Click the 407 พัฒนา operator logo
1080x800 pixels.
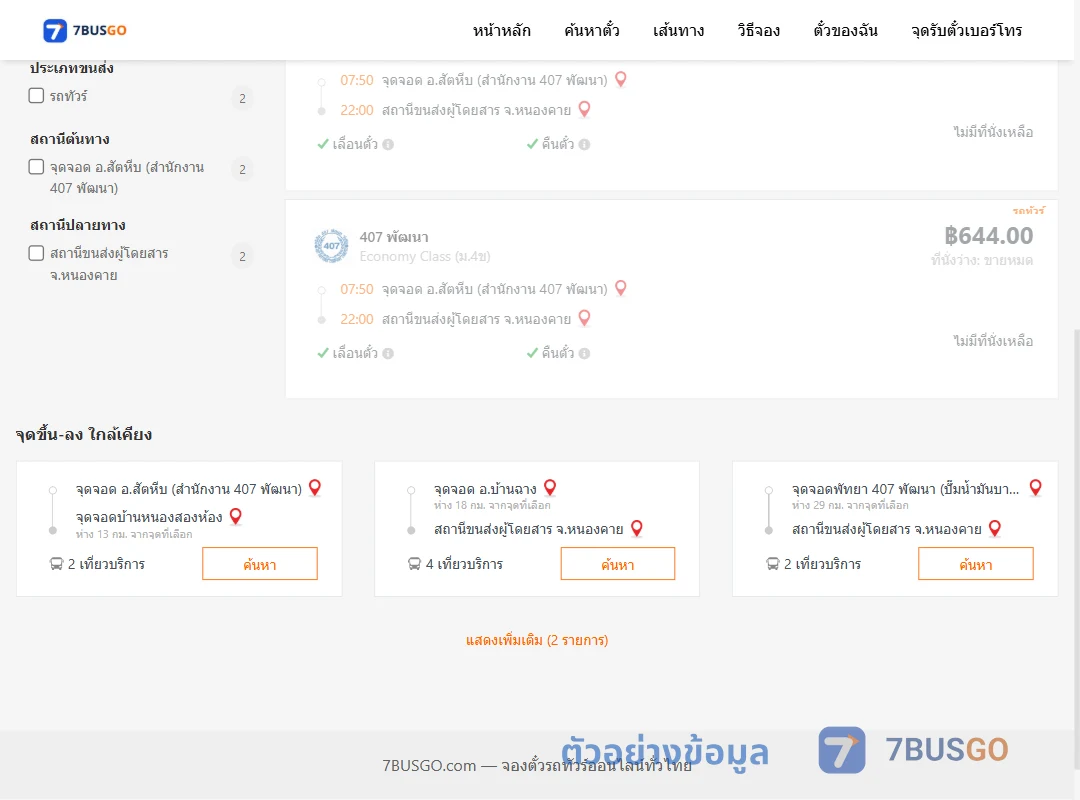tap(331, 246)
